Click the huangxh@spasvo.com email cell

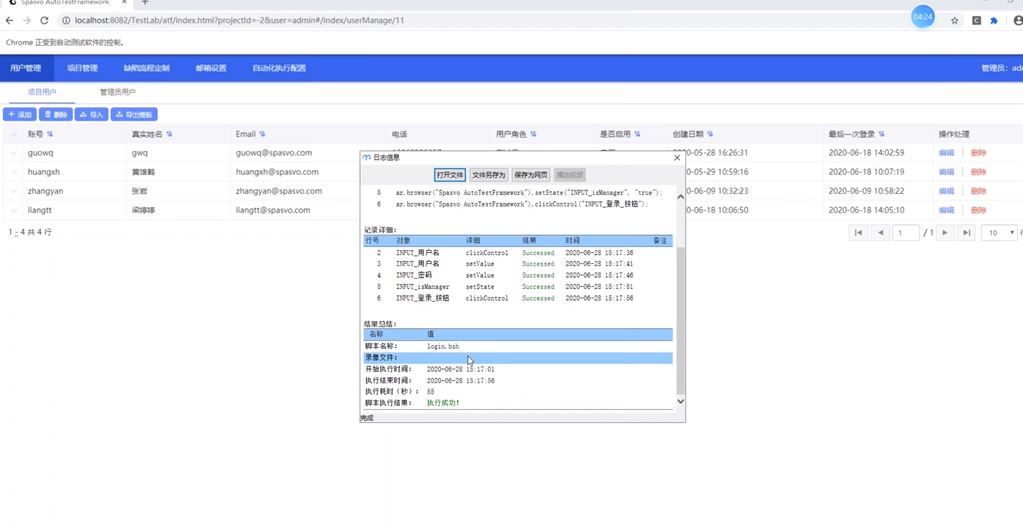tap(277, 172)
